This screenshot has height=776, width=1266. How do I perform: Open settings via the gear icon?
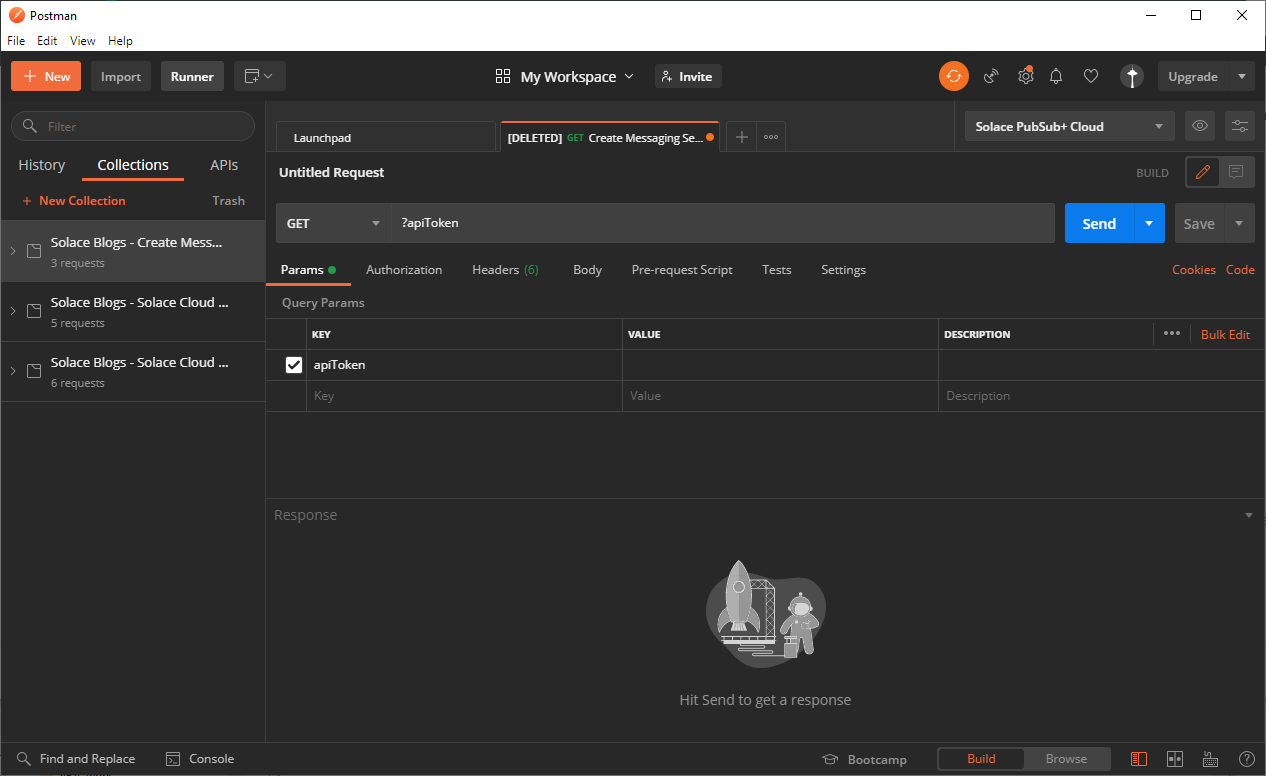[x=1025, y=76]
